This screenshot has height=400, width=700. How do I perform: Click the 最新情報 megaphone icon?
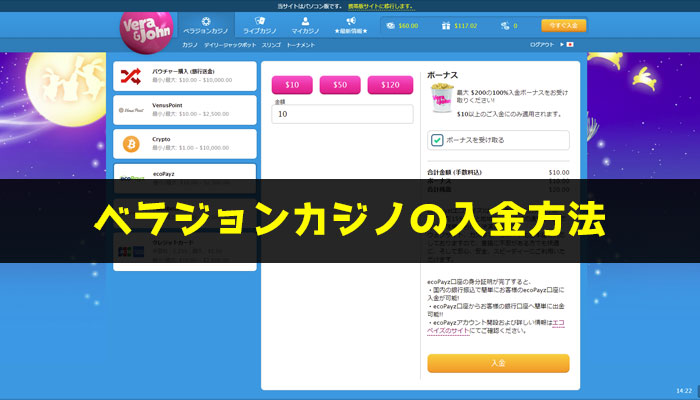tap(351, 21)
